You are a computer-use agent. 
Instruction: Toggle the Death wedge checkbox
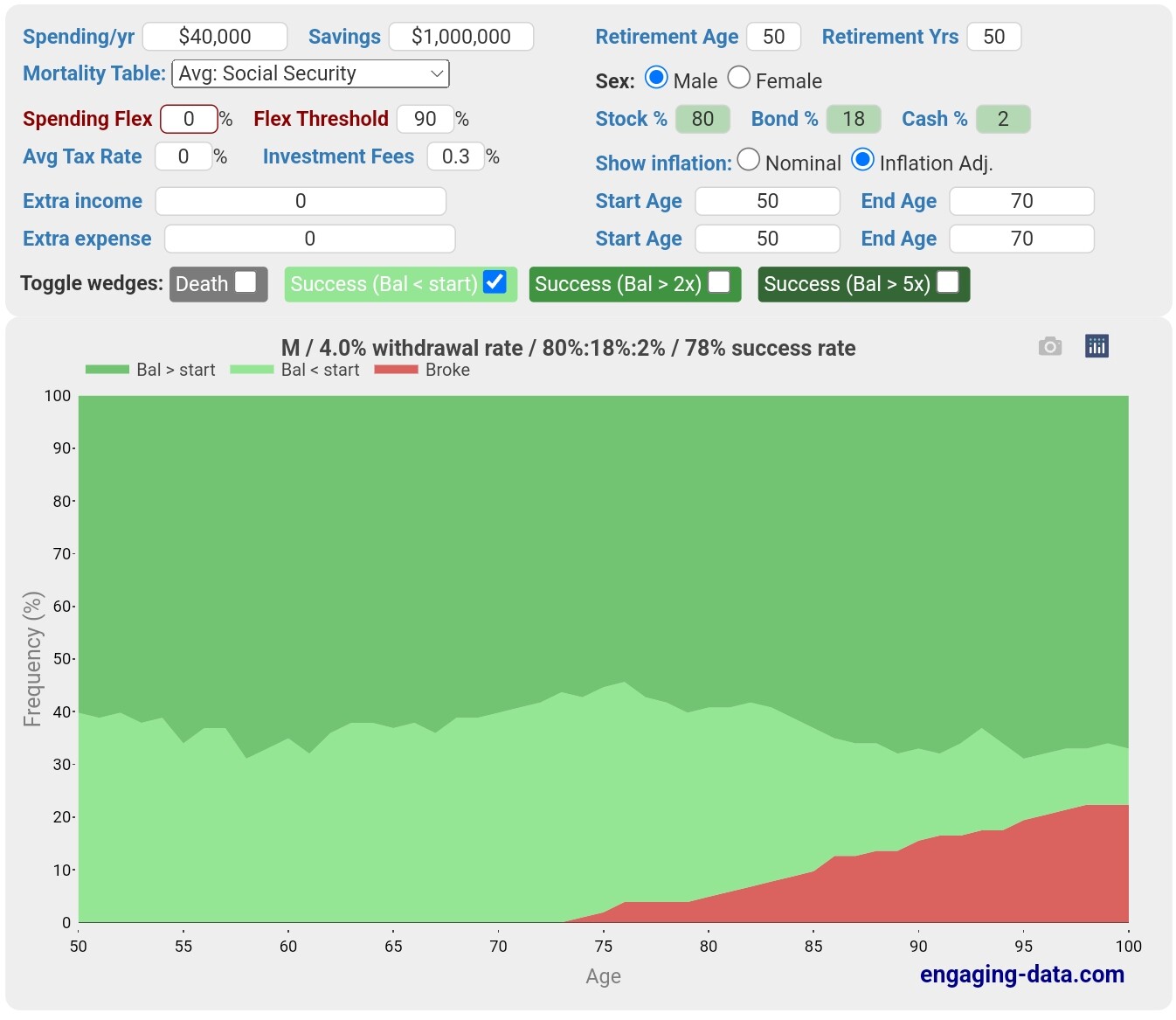pyautogui.click(x=246, y=282)
